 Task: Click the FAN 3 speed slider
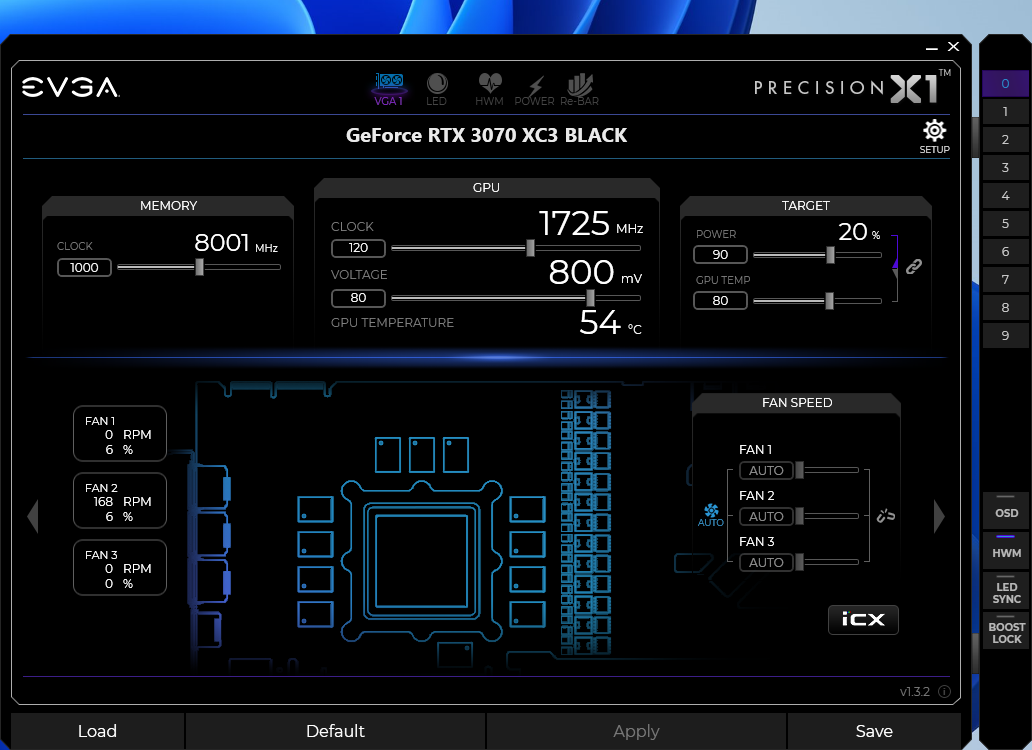coord(827,562)
